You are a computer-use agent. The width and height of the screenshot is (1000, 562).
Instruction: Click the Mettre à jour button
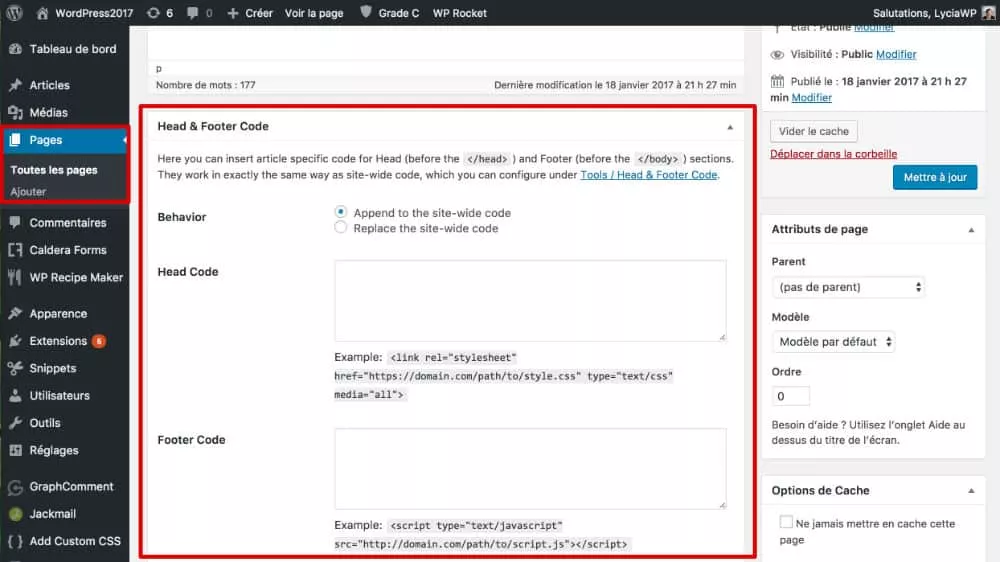tap(935, 177)
